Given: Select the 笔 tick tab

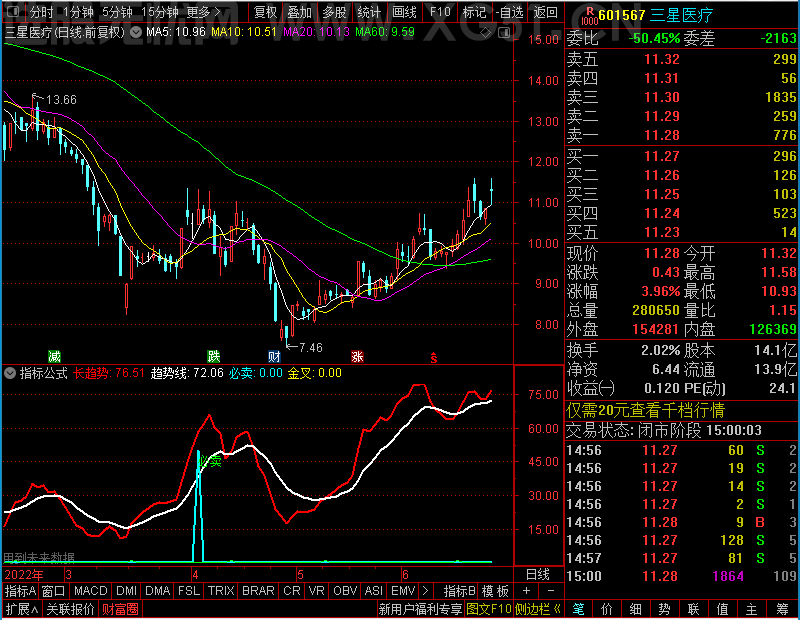Looking at the screenshot, I should [578, 609].
